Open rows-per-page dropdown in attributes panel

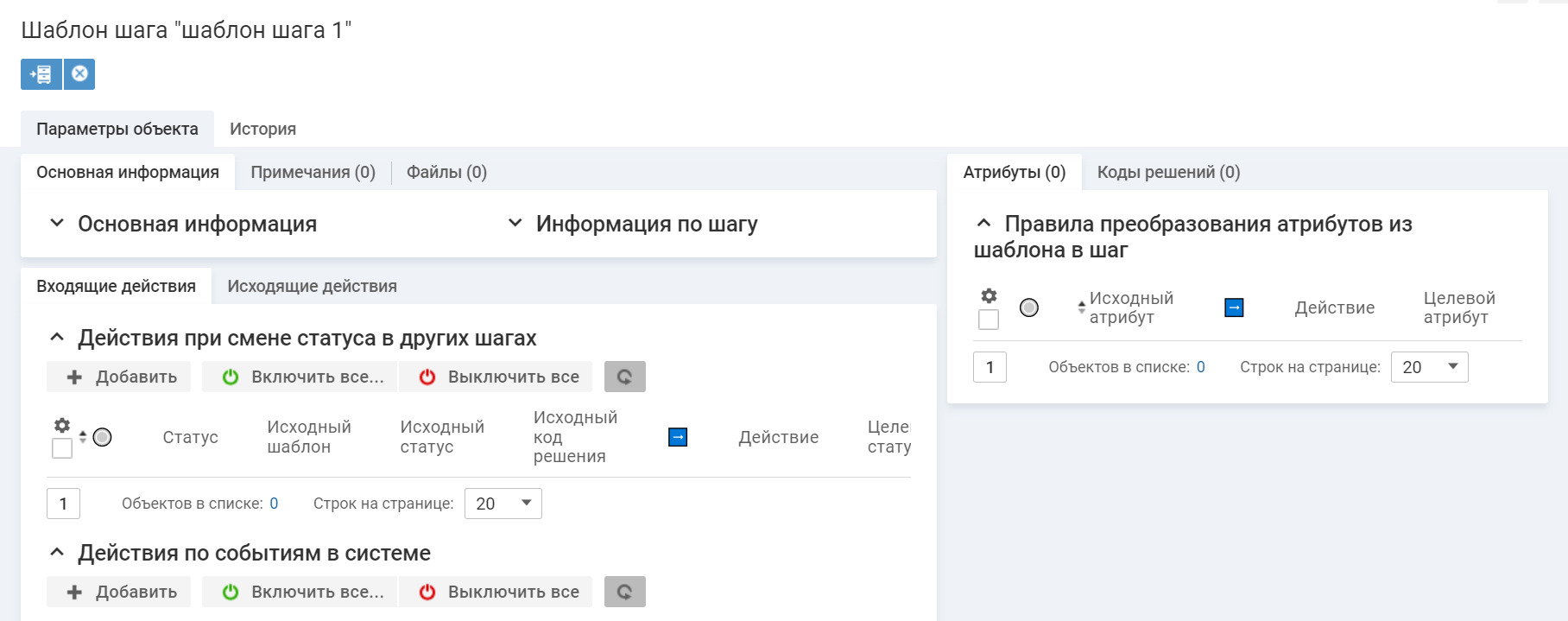1429,367
